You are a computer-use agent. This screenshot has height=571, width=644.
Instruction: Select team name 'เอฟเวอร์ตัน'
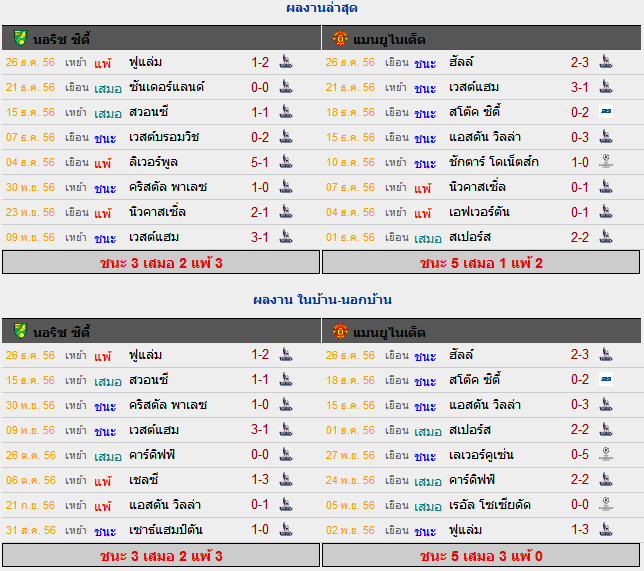tap(479, 212)
